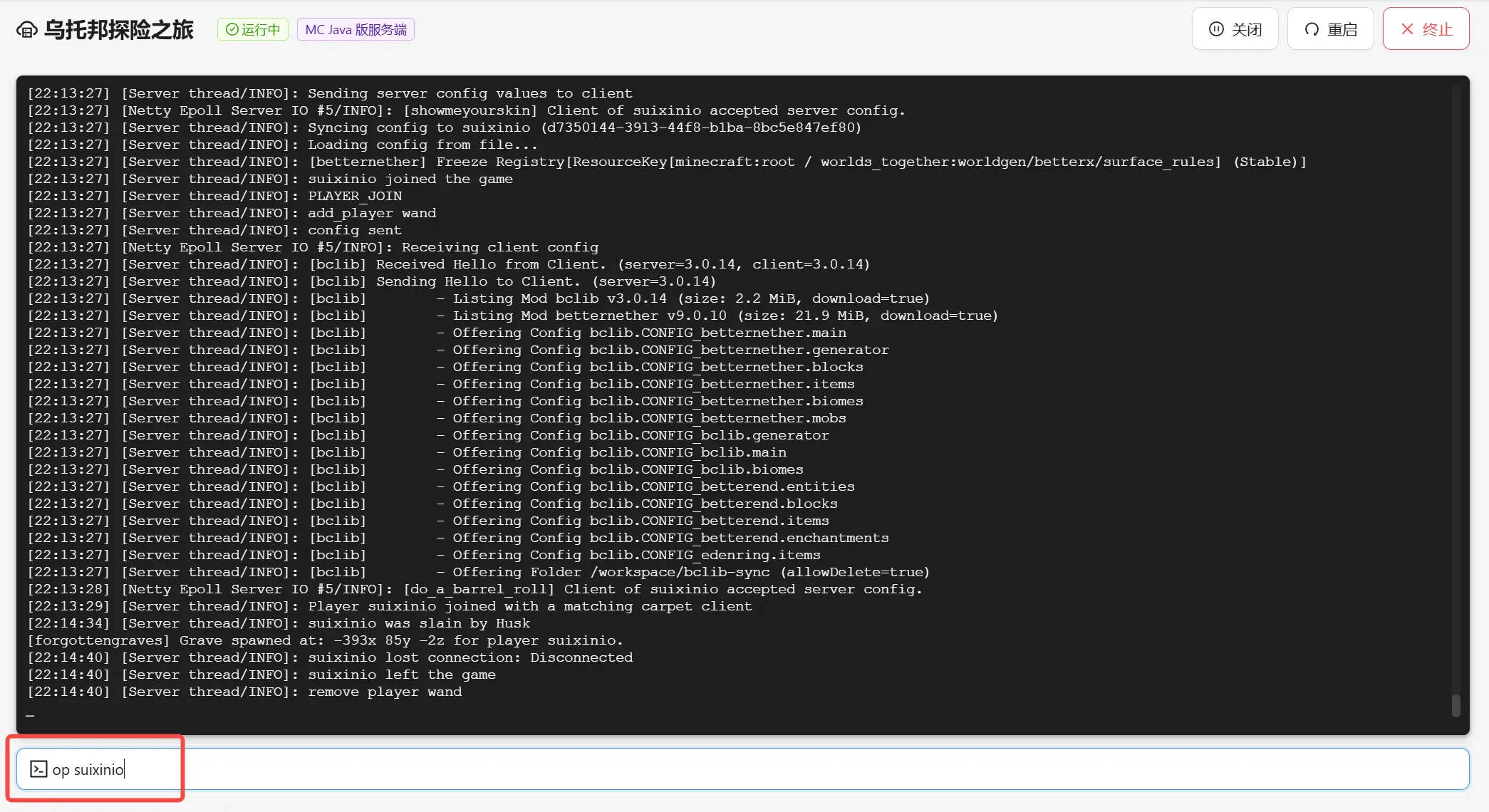Click the 运行中 running status badge
1489x812 pixels.
click(253, 30)
